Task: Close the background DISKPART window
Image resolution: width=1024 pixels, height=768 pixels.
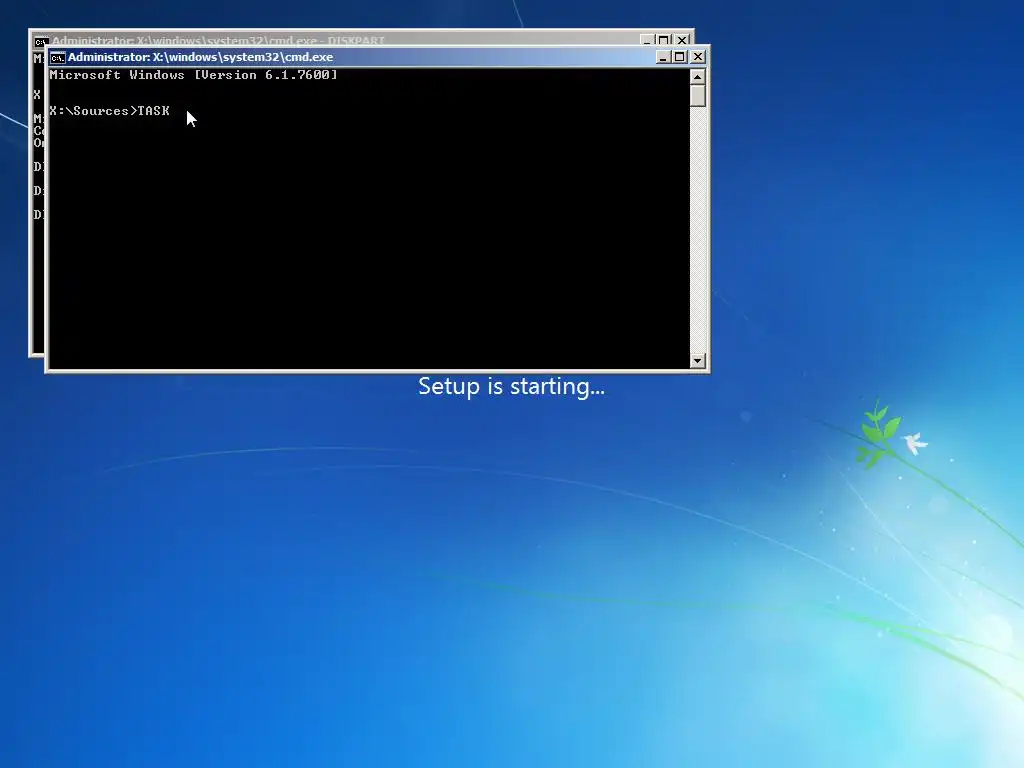Action: click(x=682, y=40)
